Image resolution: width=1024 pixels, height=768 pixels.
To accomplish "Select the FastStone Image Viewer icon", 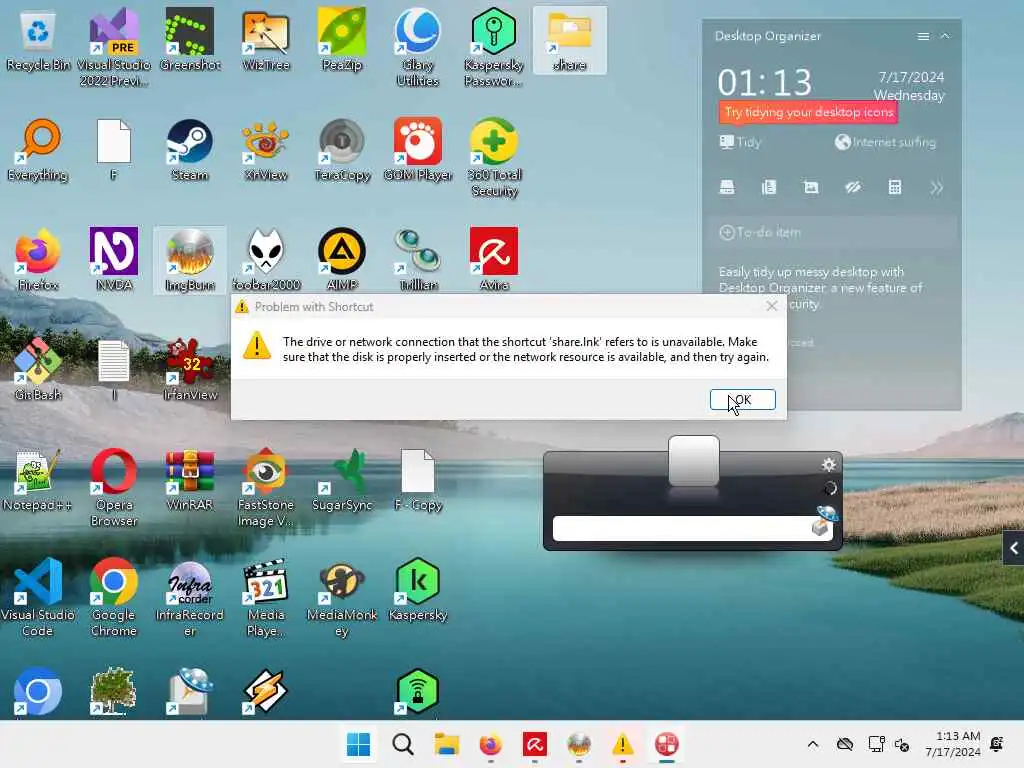I will 266,487.
